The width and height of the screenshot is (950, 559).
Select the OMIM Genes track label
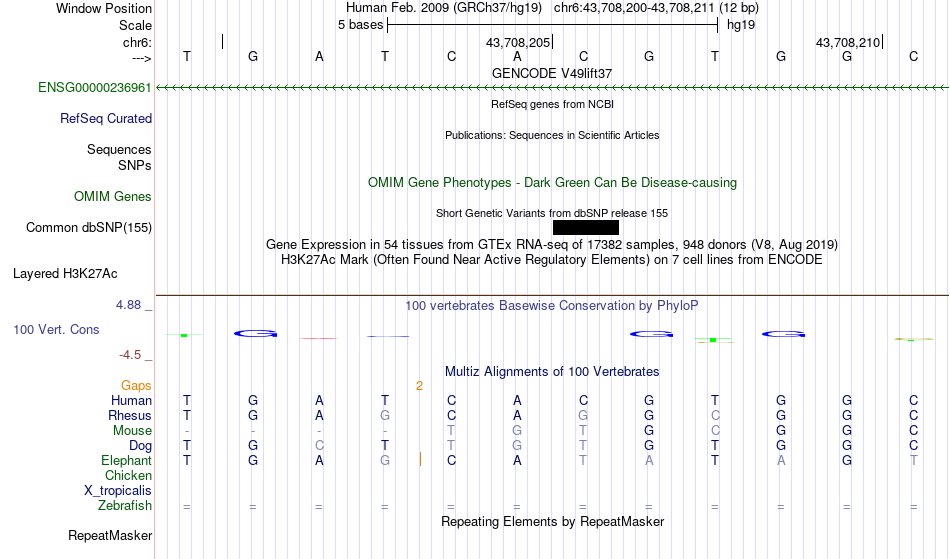click(x=113, y=197)
